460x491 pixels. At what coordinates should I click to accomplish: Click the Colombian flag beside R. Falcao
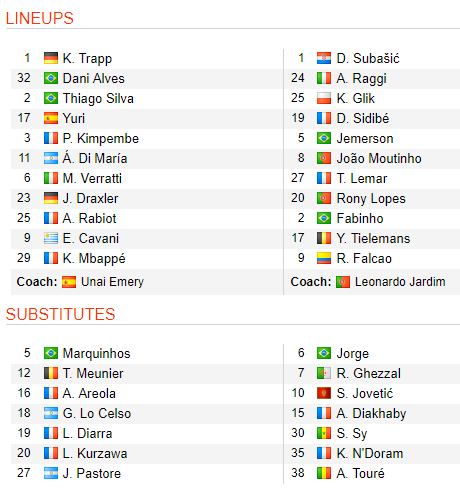click(324, 258)
